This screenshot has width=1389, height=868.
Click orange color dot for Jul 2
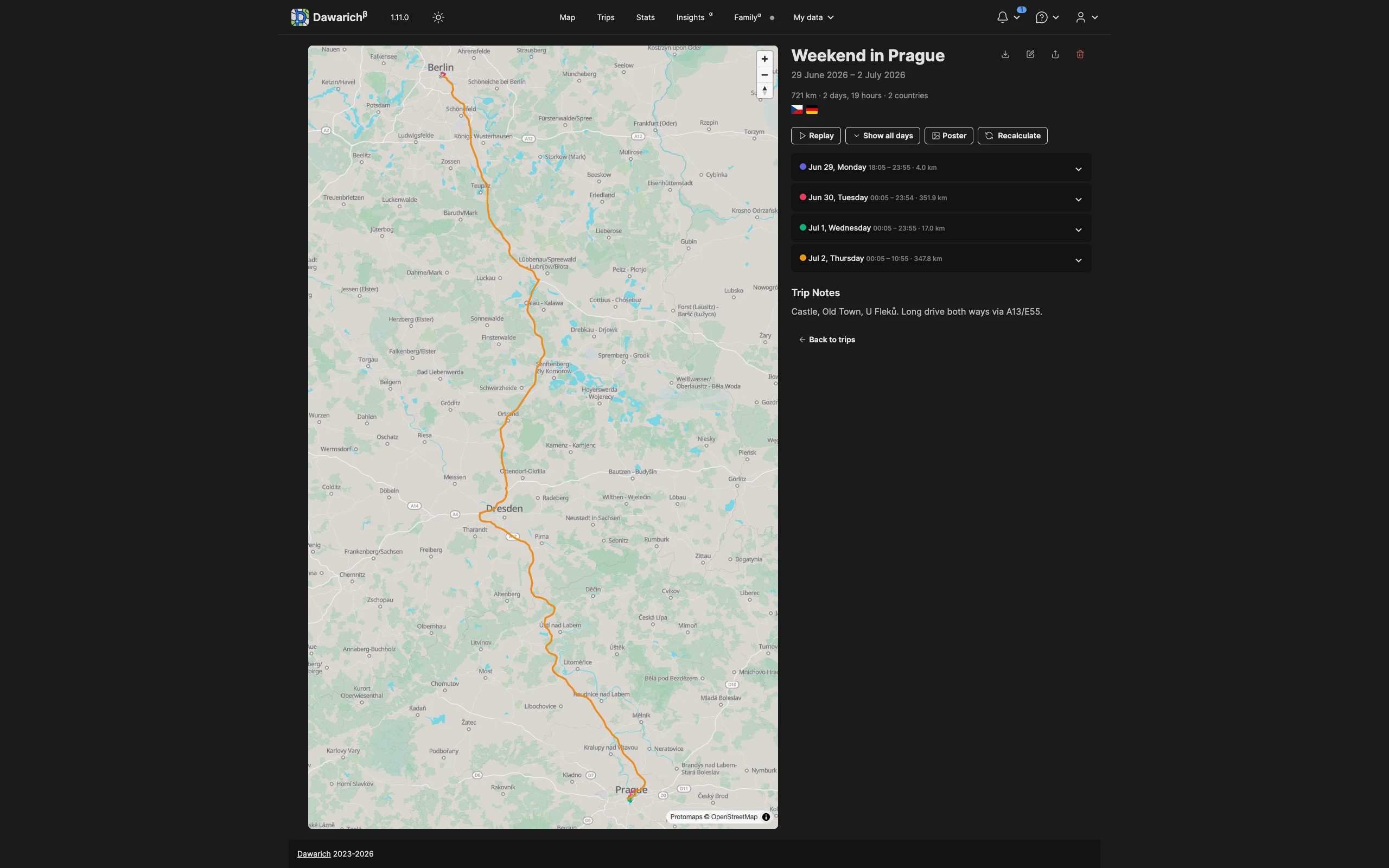(x=803, y=258)
